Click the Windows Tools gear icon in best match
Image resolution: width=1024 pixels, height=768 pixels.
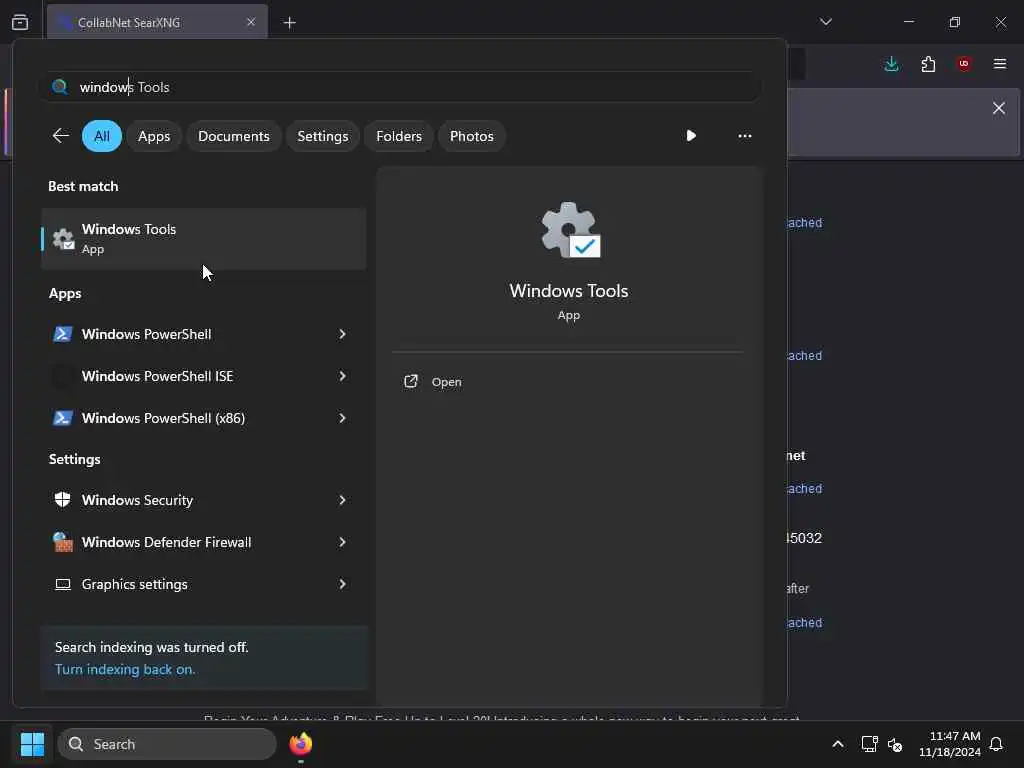[63, 239]
